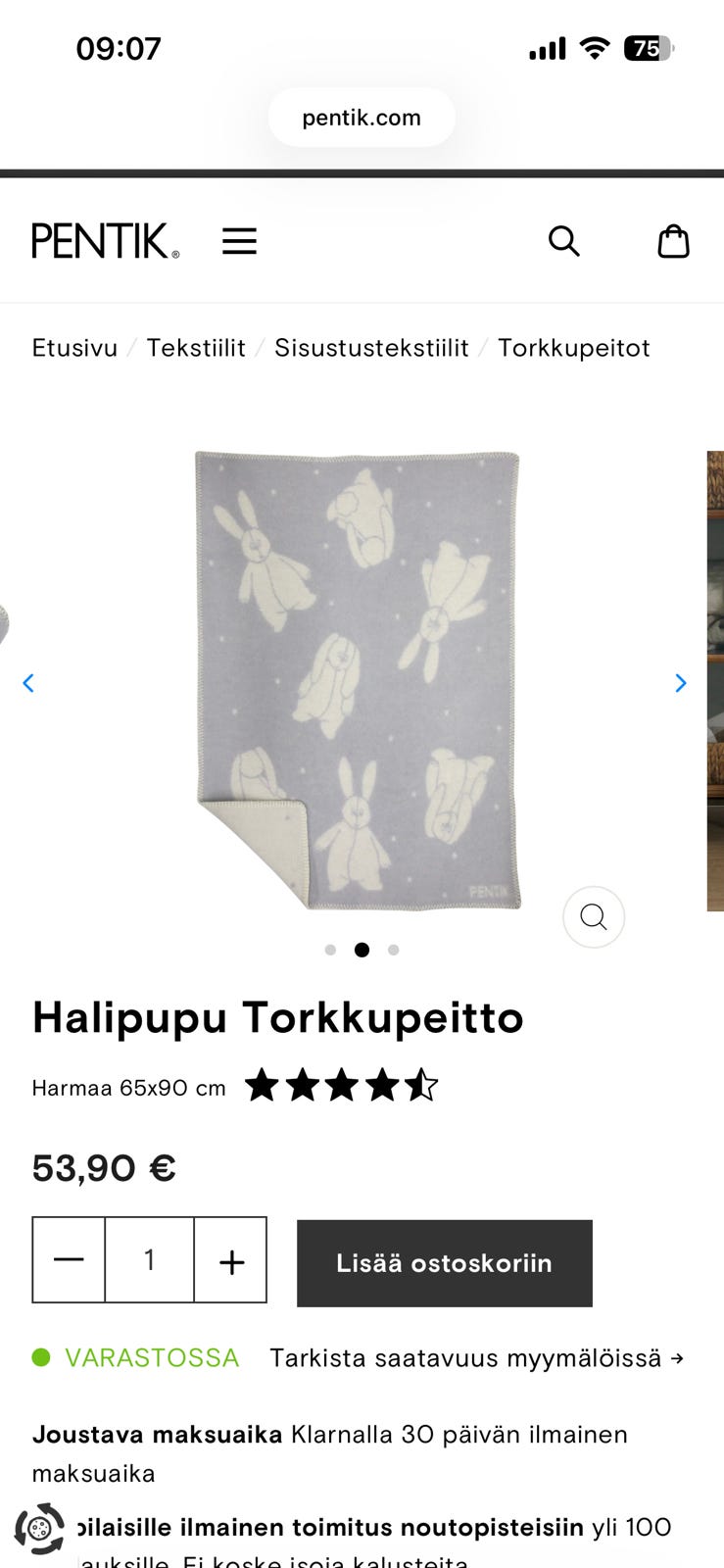Tap the search magnifier icon

(564, 241)
